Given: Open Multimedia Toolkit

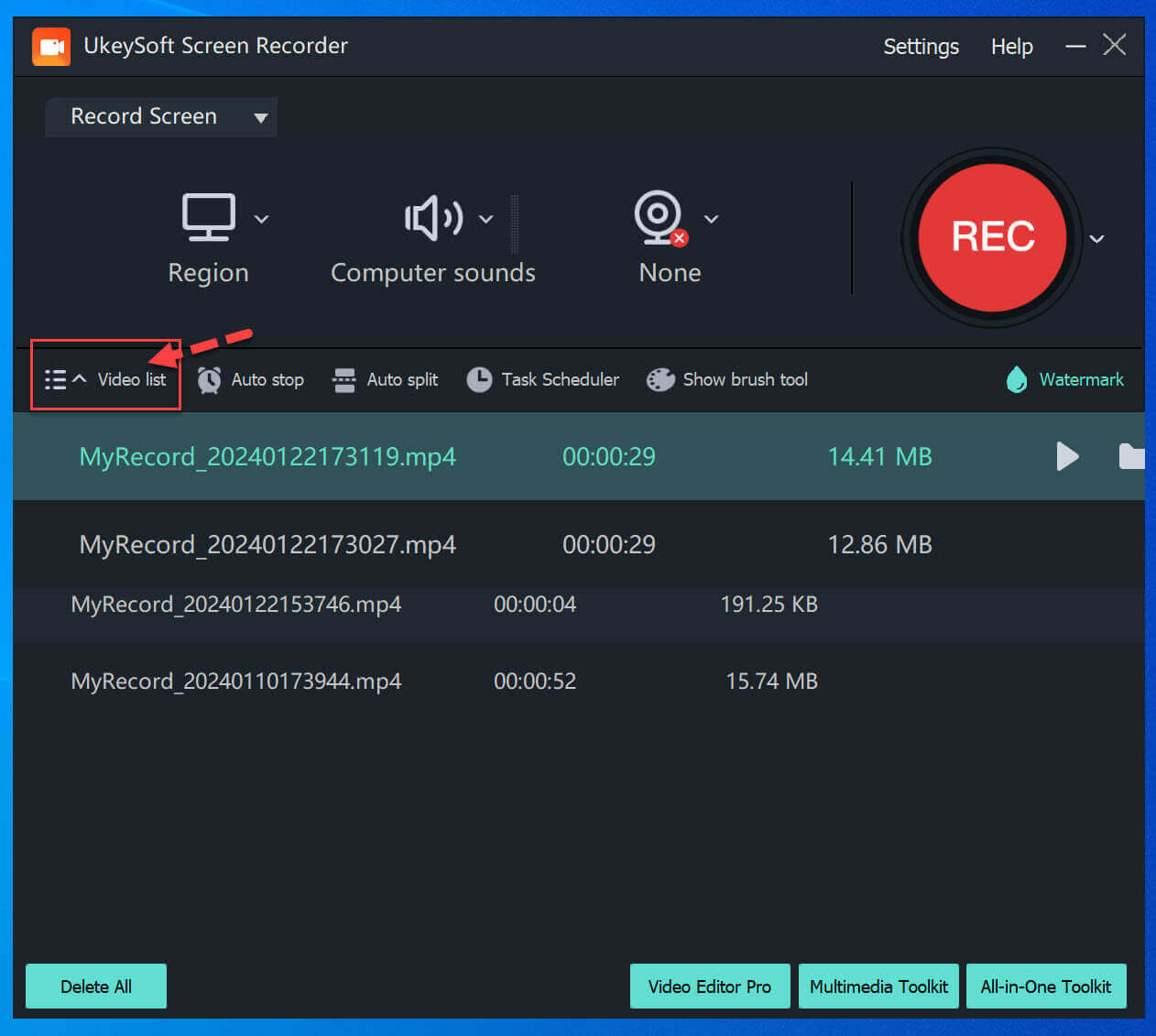Looking at the screenshot, I should point(878,987).
